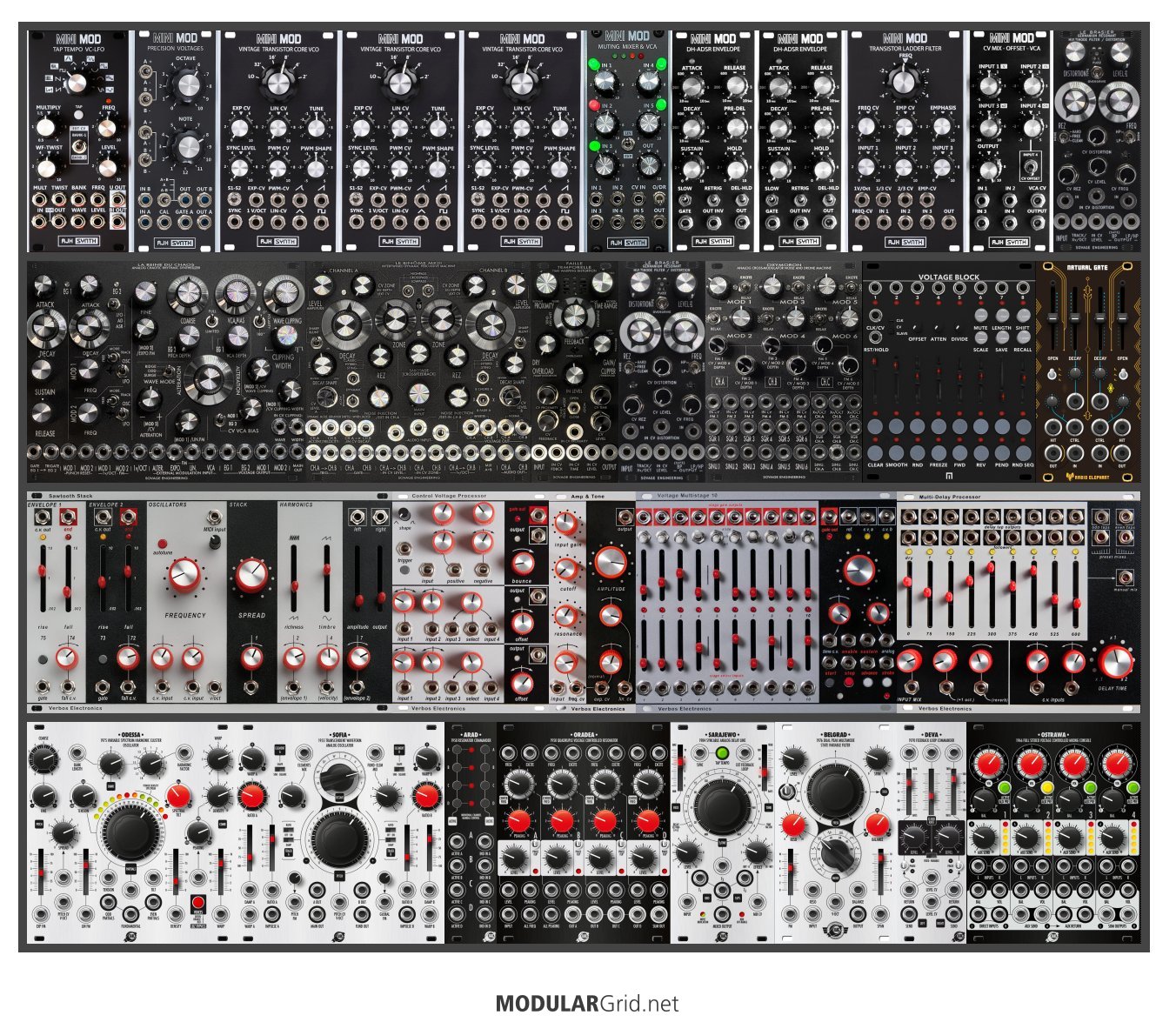The height and width of the screenshot is (1022, 1176).
Task: Click the SCALE button on Voltage Block
Action: coord(981,339)
